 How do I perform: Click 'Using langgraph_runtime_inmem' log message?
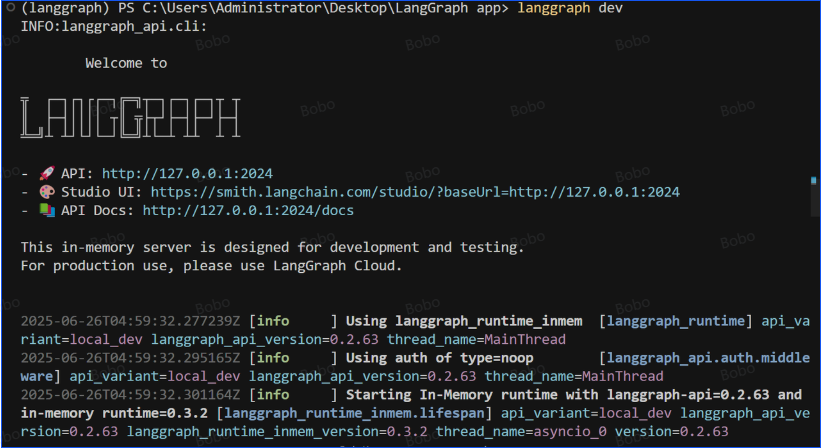(x=464, y=321)
